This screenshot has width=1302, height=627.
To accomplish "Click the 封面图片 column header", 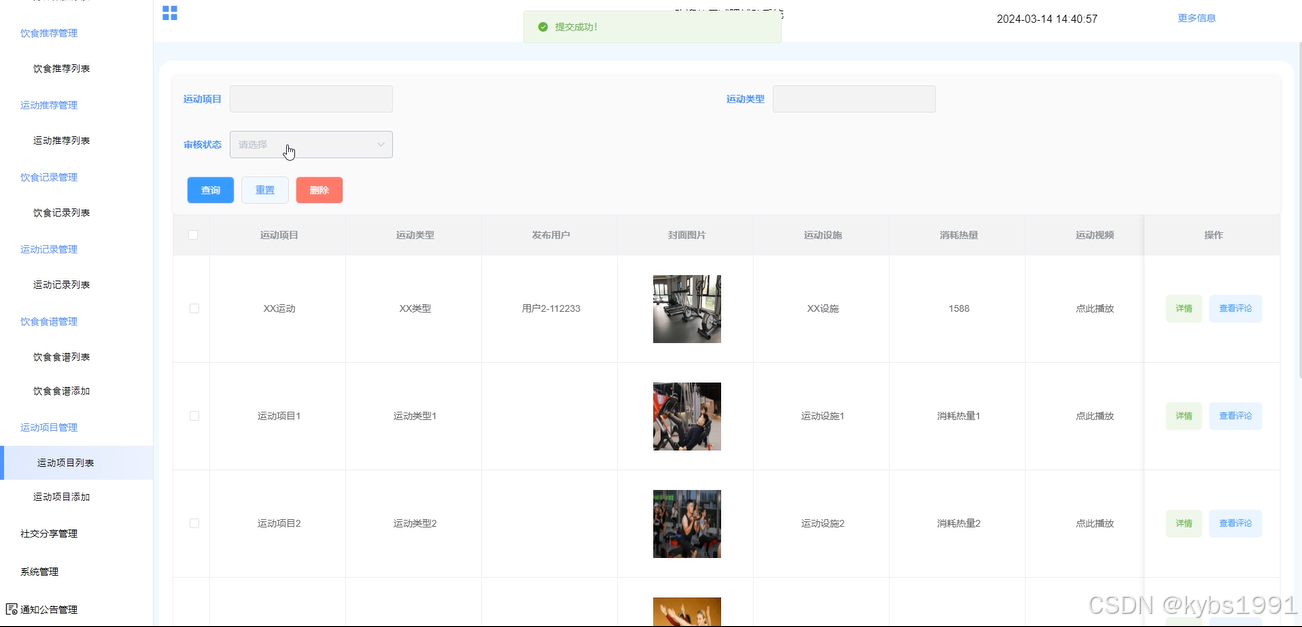I will (687, 235).
